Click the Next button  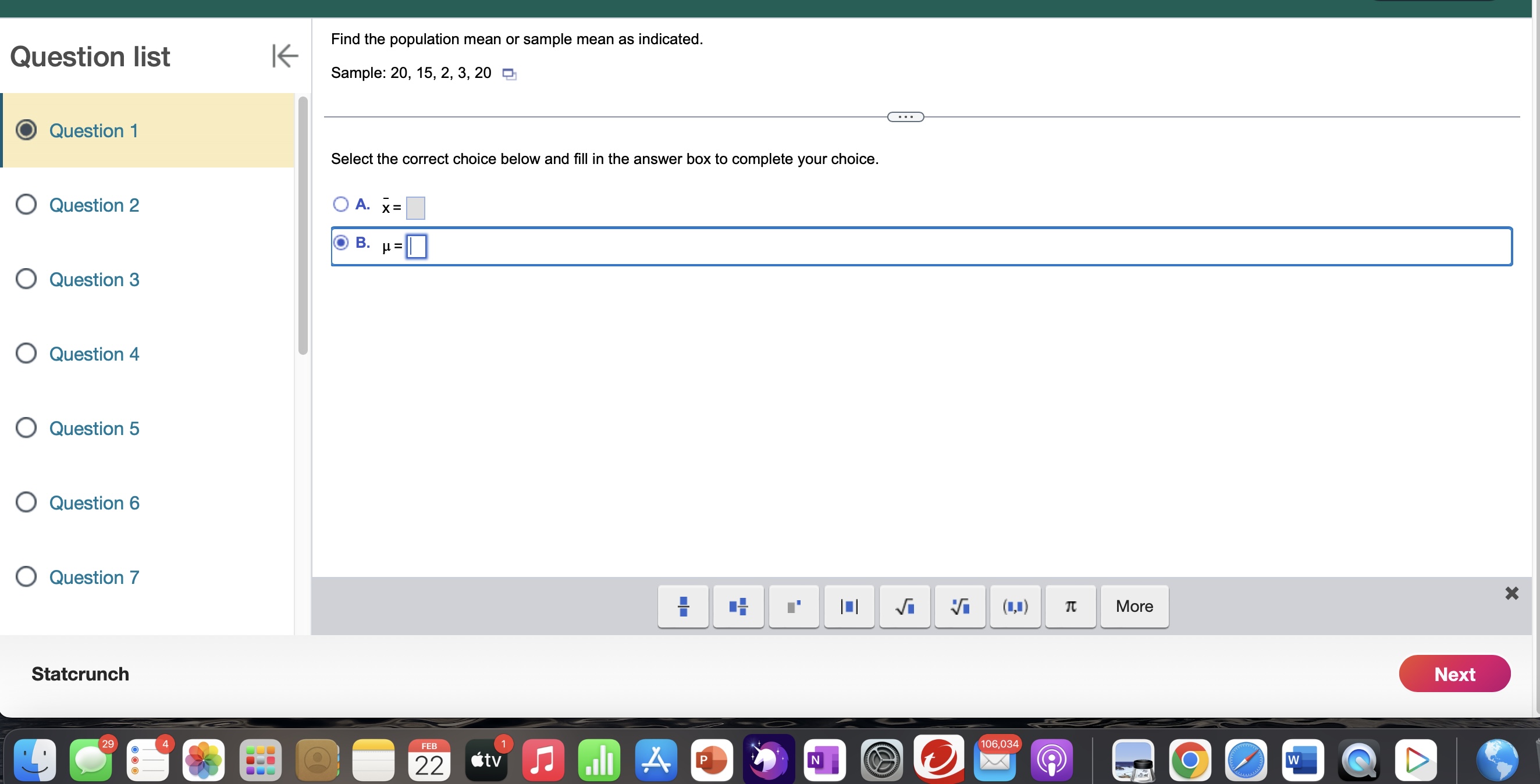coord(1454,673)
